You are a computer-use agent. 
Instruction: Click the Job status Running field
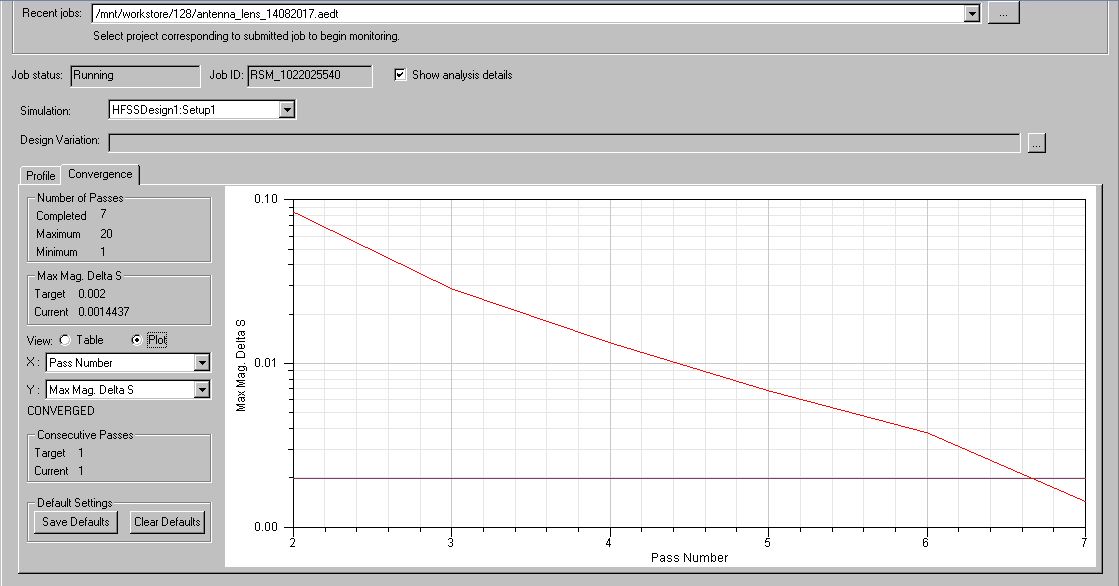(134, 75)
